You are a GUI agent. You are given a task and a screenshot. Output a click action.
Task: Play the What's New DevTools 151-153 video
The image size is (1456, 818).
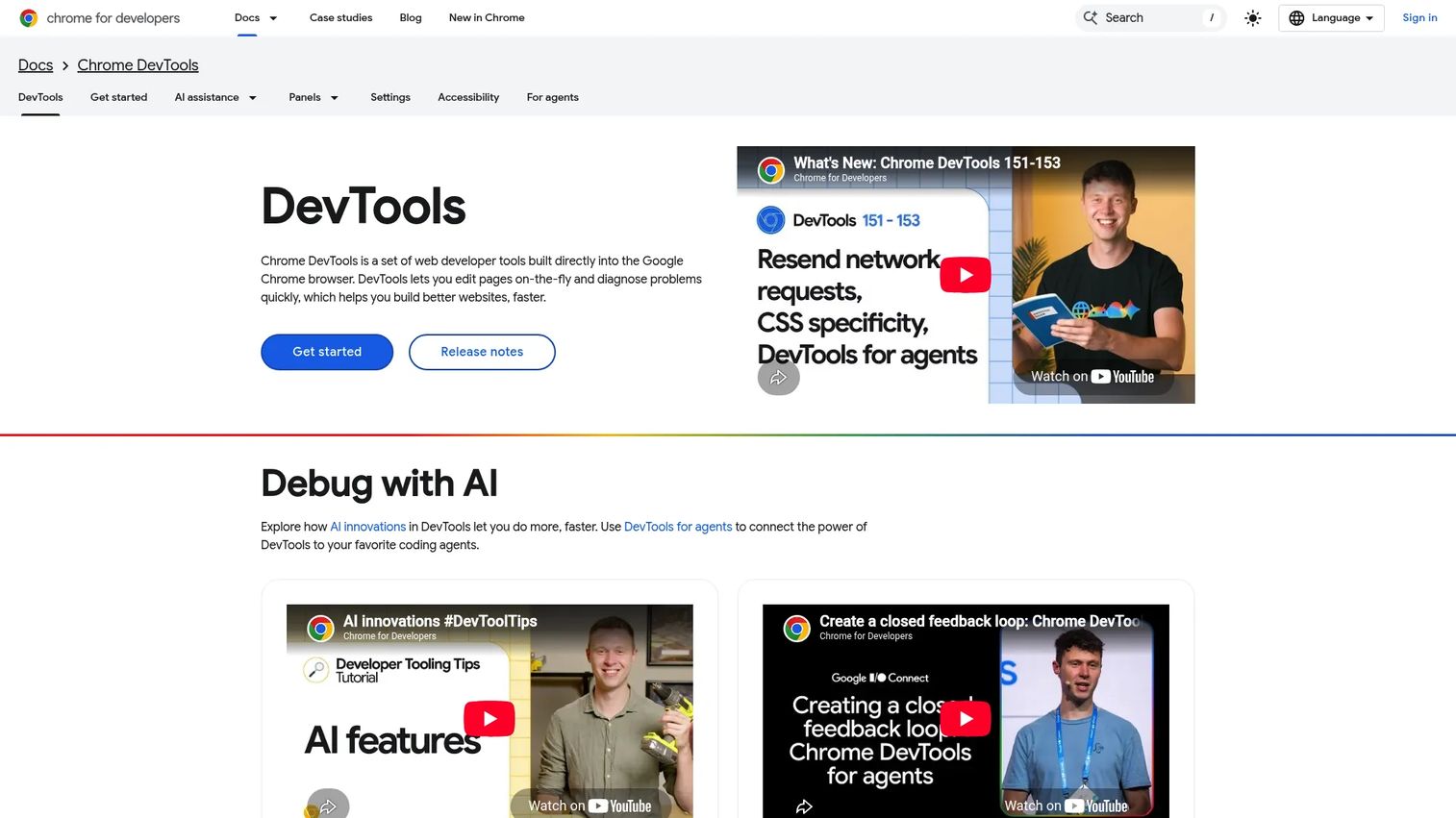965,275
